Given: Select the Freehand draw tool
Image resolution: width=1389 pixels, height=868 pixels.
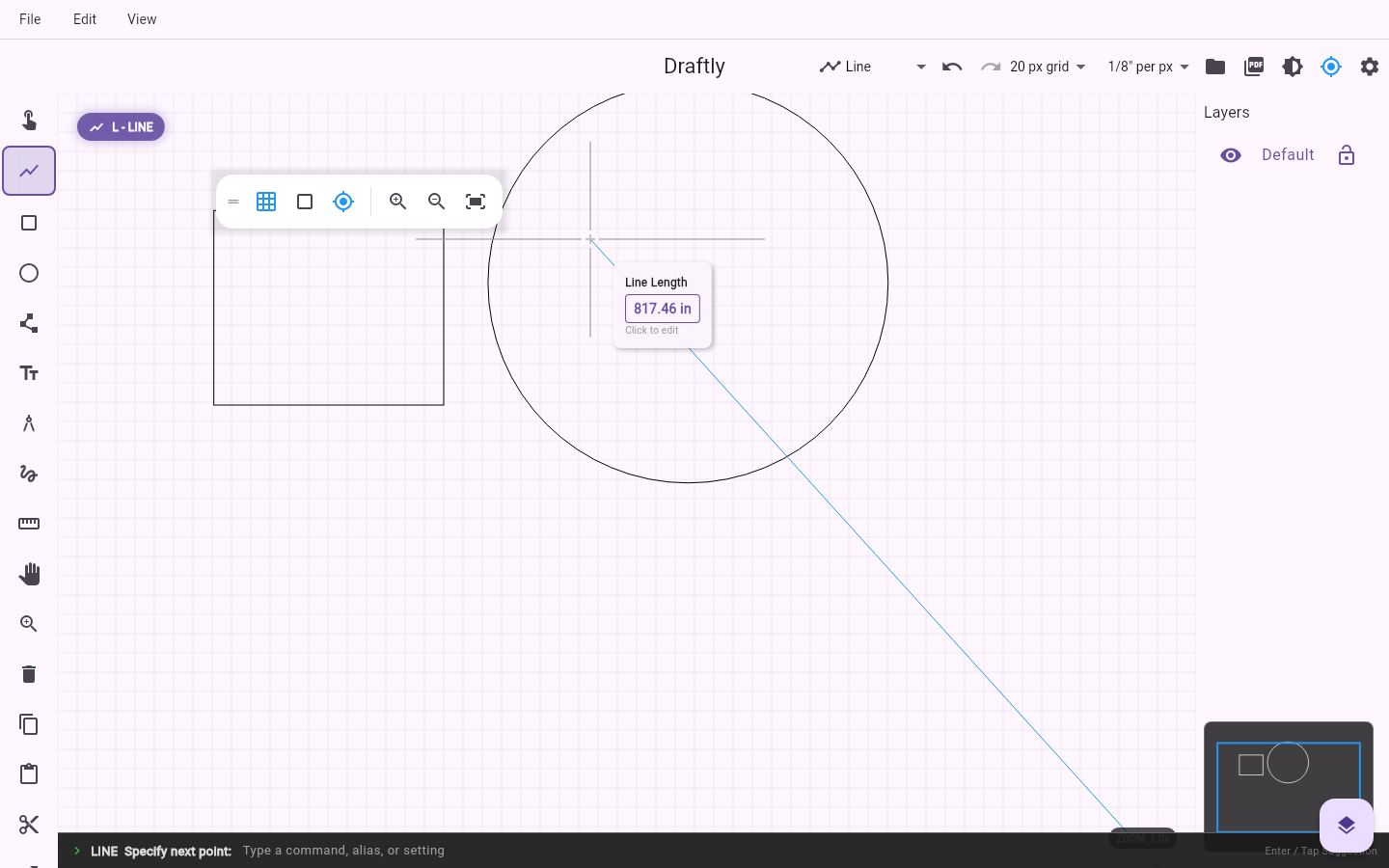Looking at the screenshot, I should coord(29,474).
